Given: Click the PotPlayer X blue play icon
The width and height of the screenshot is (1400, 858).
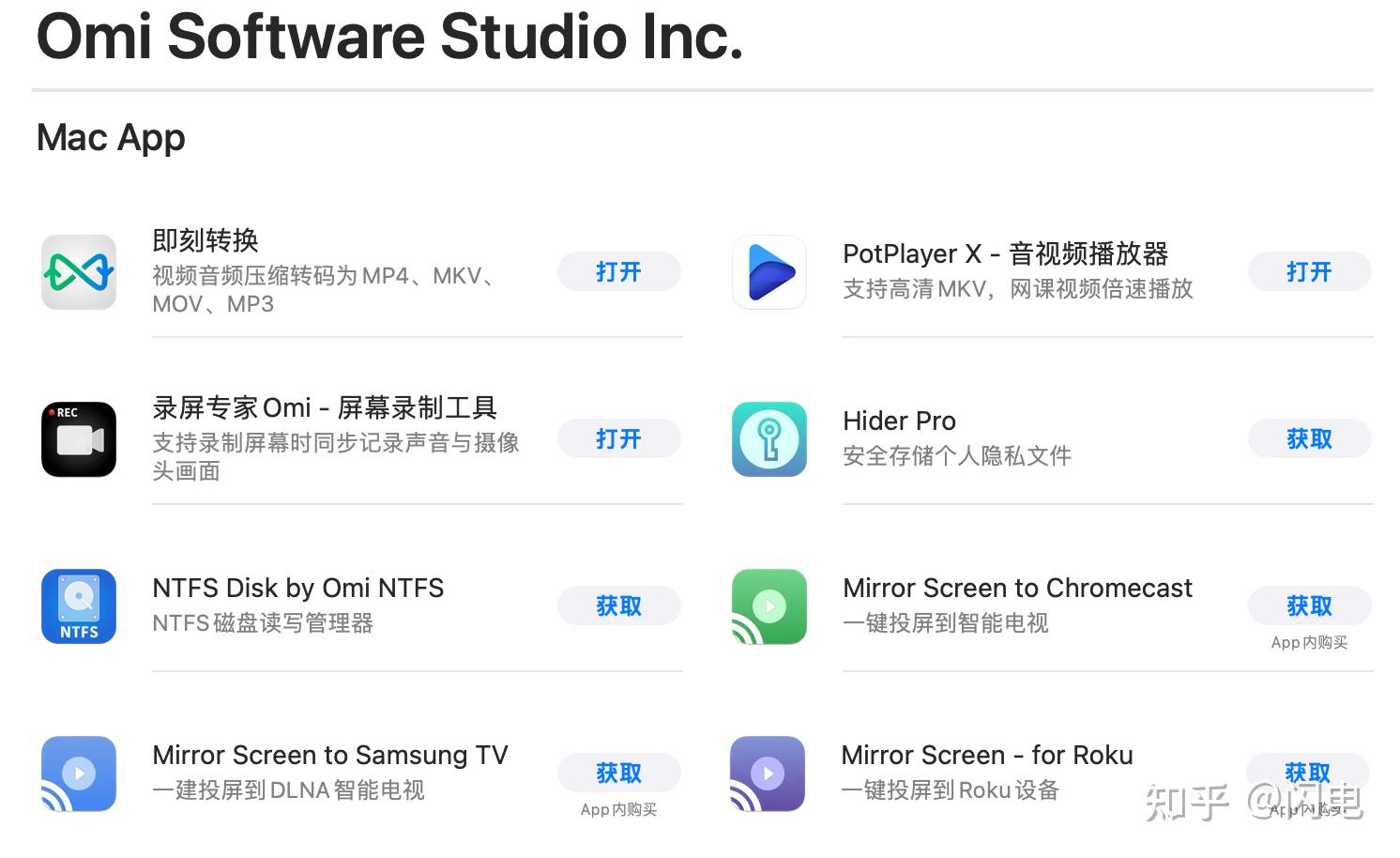Looking at the screenshot, I should pos(769,272).
